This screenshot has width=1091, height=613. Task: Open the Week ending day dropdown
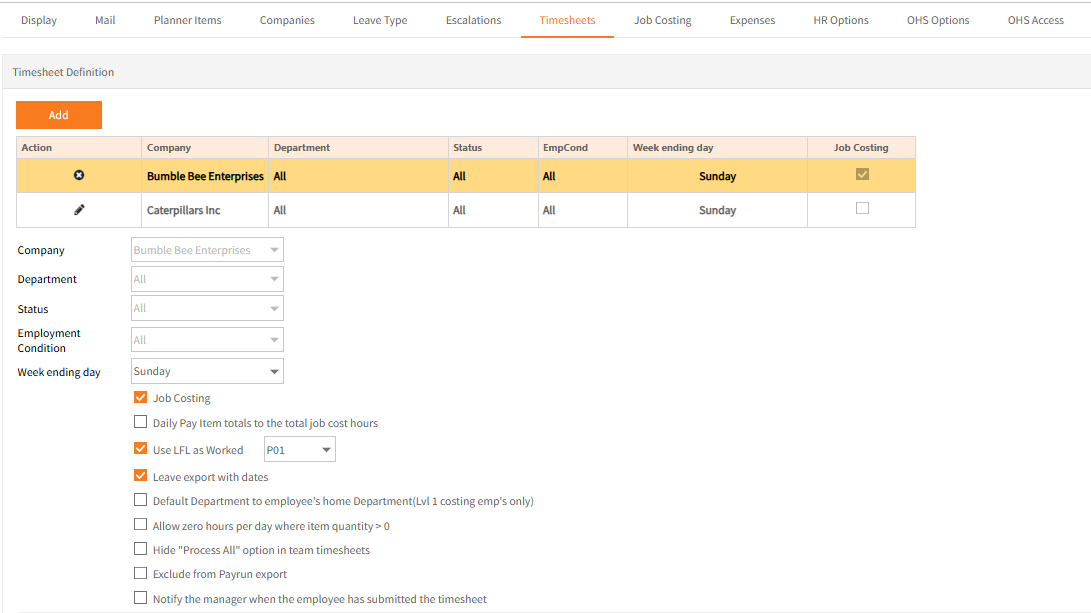tap(207, 372)
